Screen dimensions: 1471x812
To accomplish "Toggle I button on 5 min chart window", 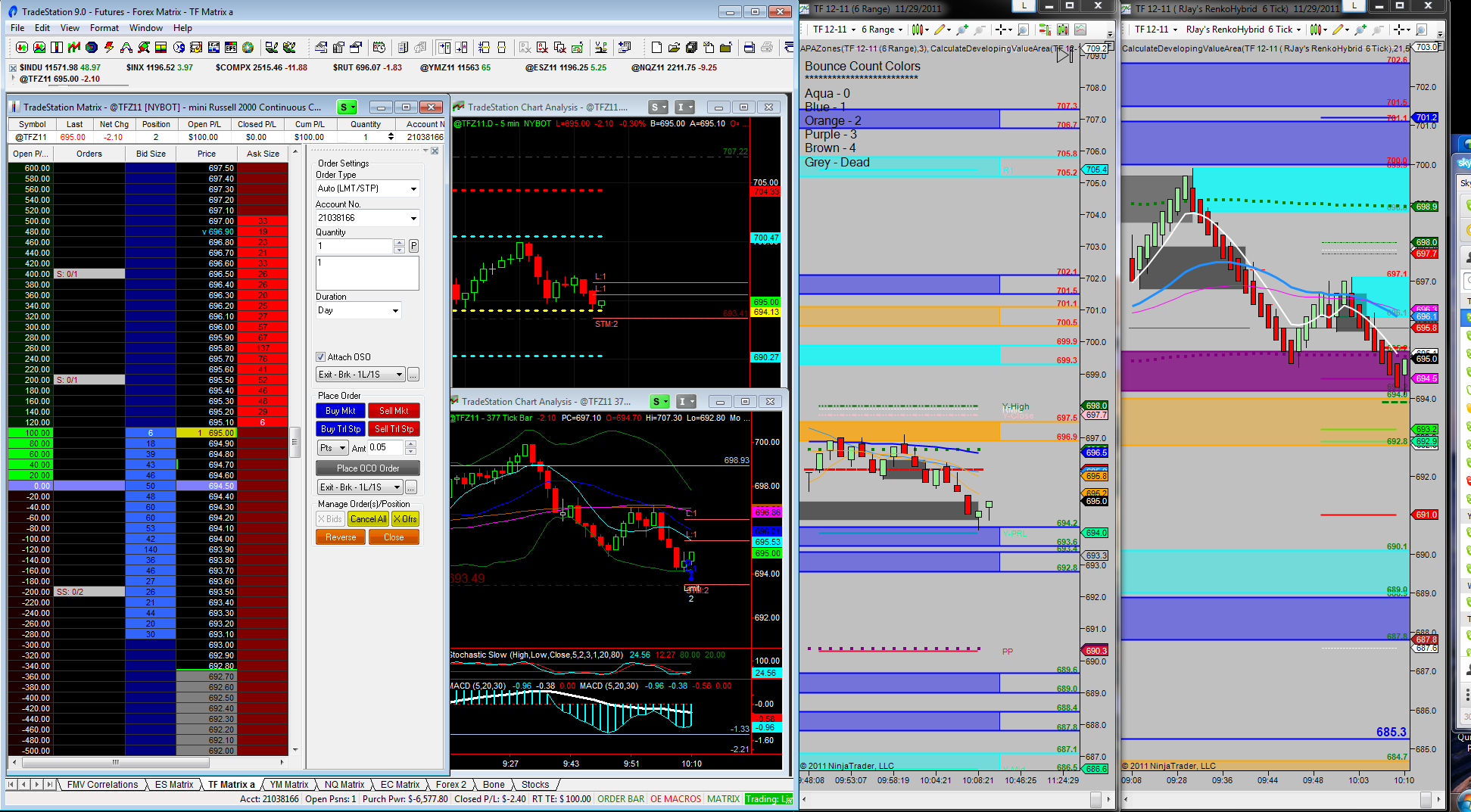I will tap(685, 107).
